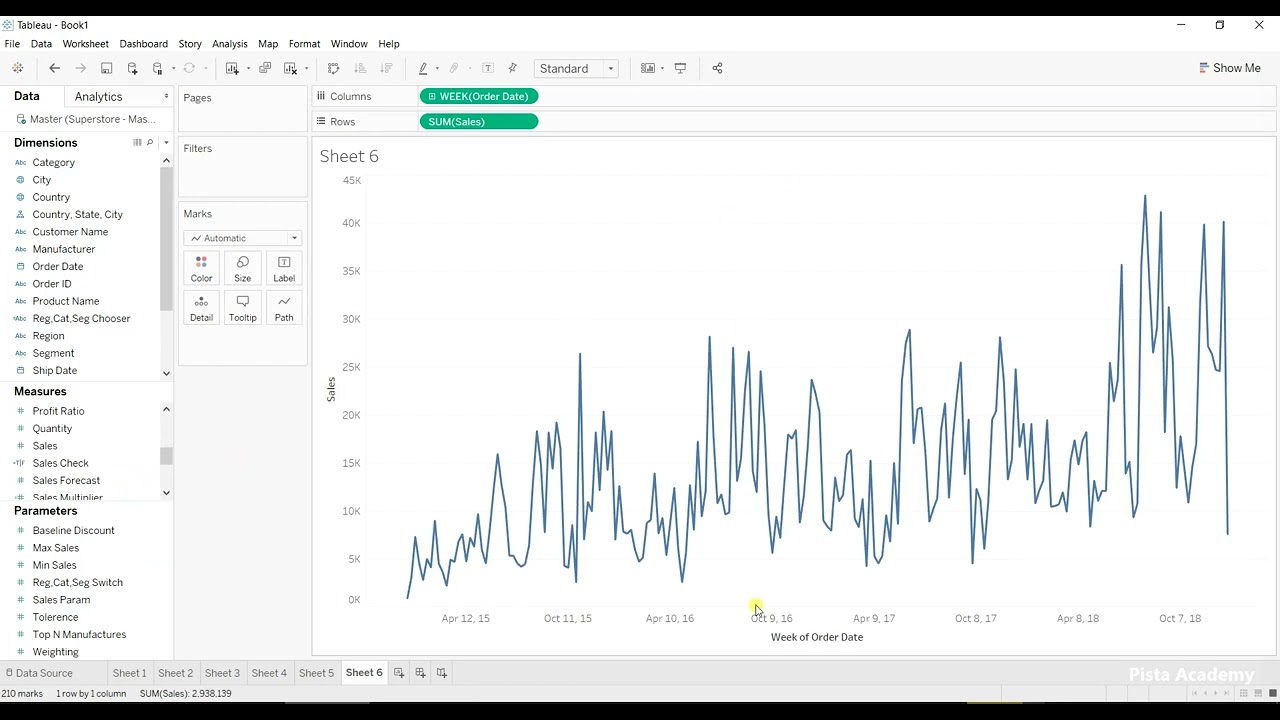Open the Worksheet menu
1280x720 pixels.
coord(85,44)
